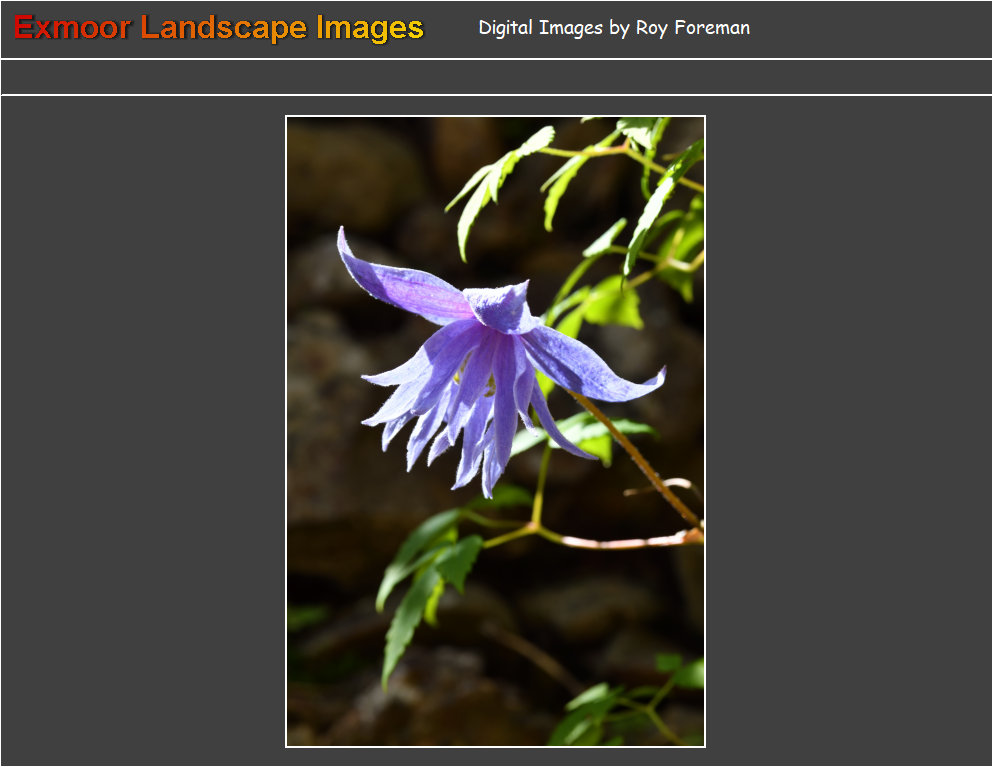Image resolution: width=993 pixels, height=767 pixels.
Task: Click the bright green leaf beside the flower
Action: 610,302
